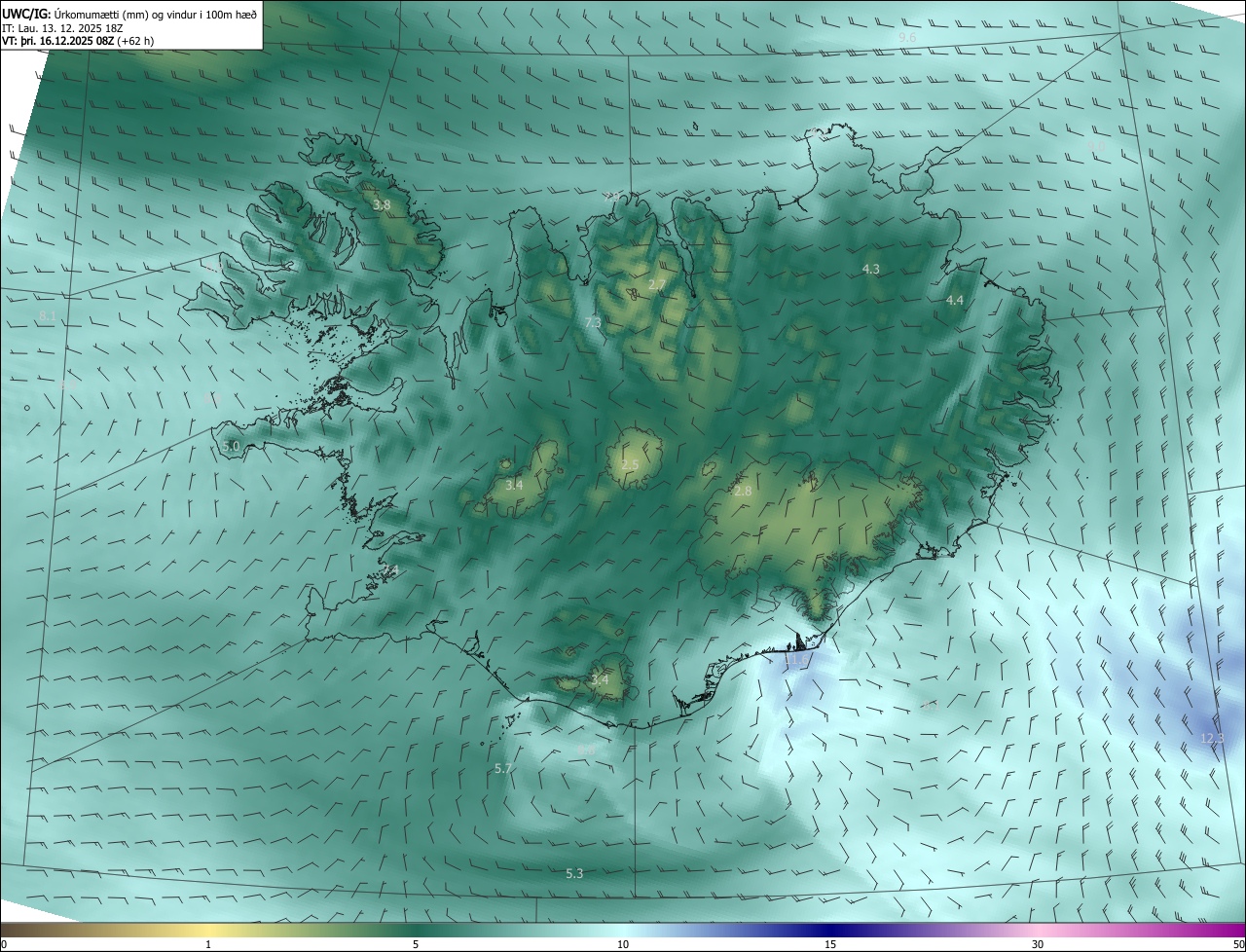This screenshot has height=952, width=1246.
Task: Click the 2.8 value label
Action: pos(743,492)
